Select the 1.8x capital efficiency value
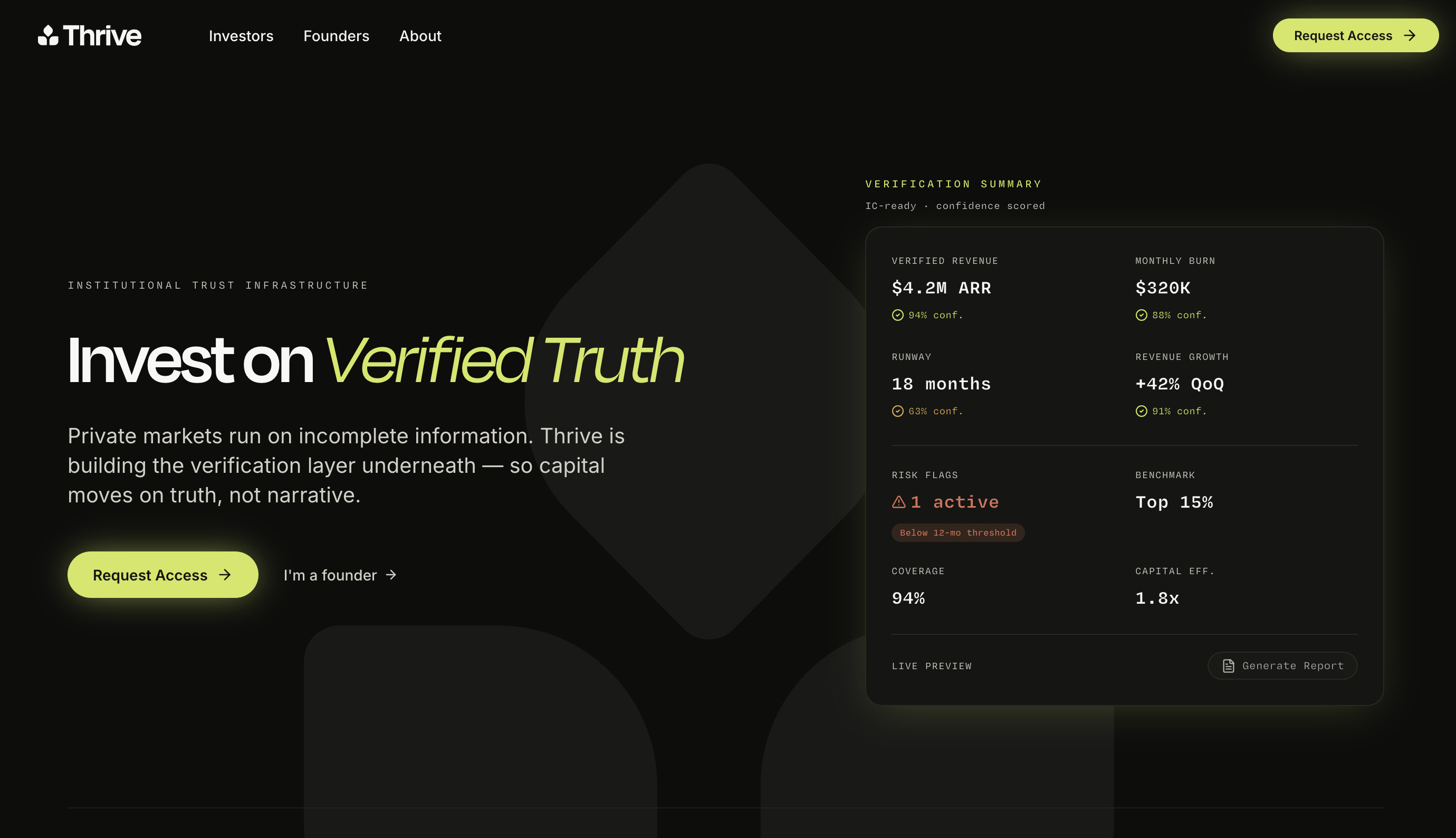 [1157, 598]
